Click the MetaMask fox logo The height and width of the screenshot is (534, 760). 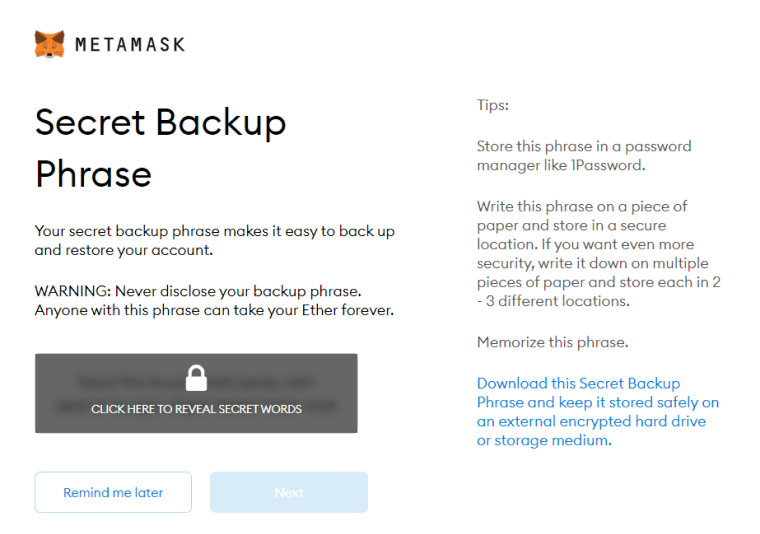[49, 44]
